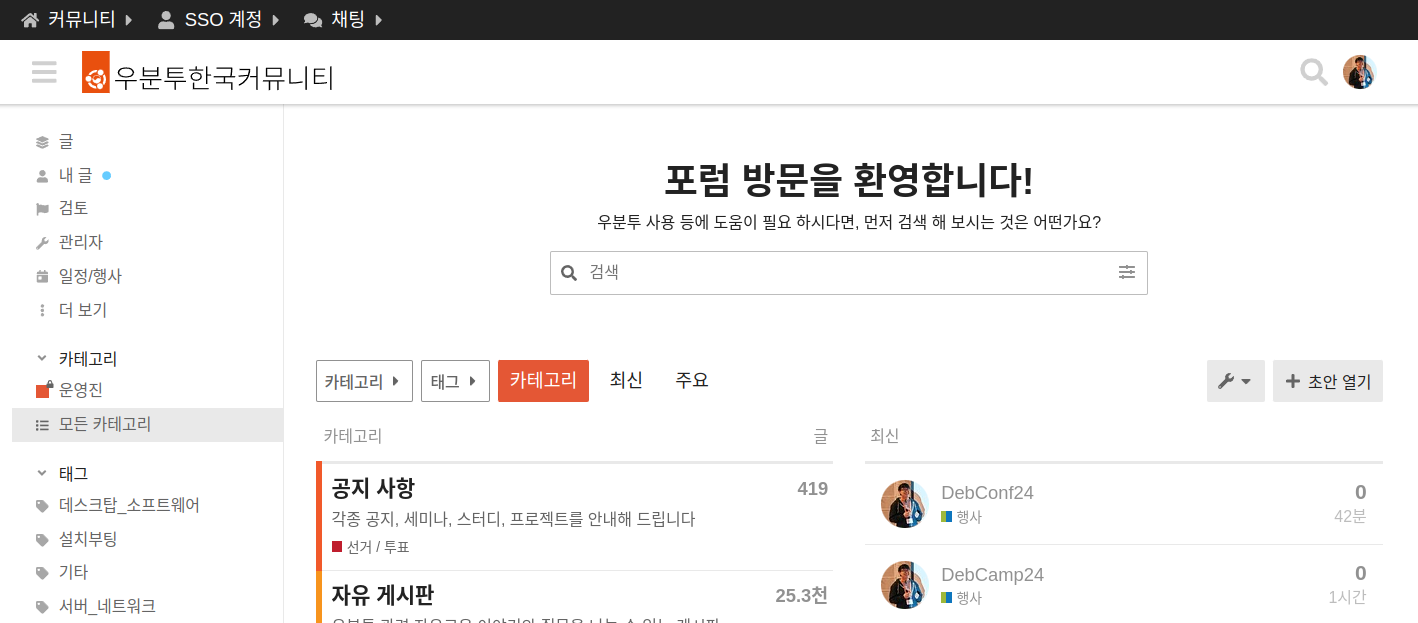
Task: Click the DebConf24 poster avatar
Action: click(905, 504)
